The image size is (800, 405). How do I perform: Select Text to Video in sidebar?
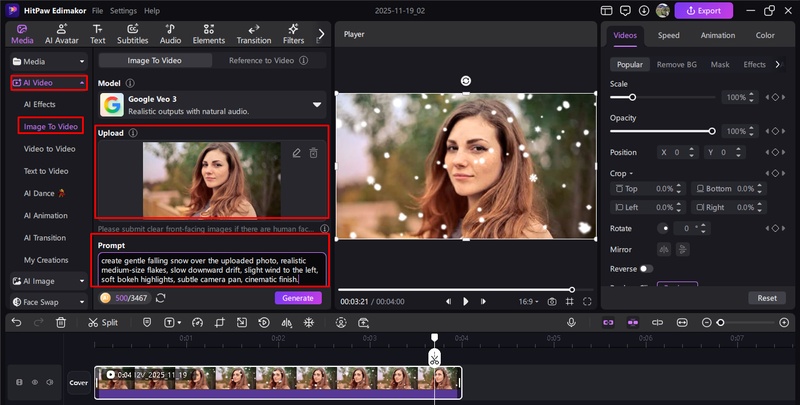tap(46, 171)
